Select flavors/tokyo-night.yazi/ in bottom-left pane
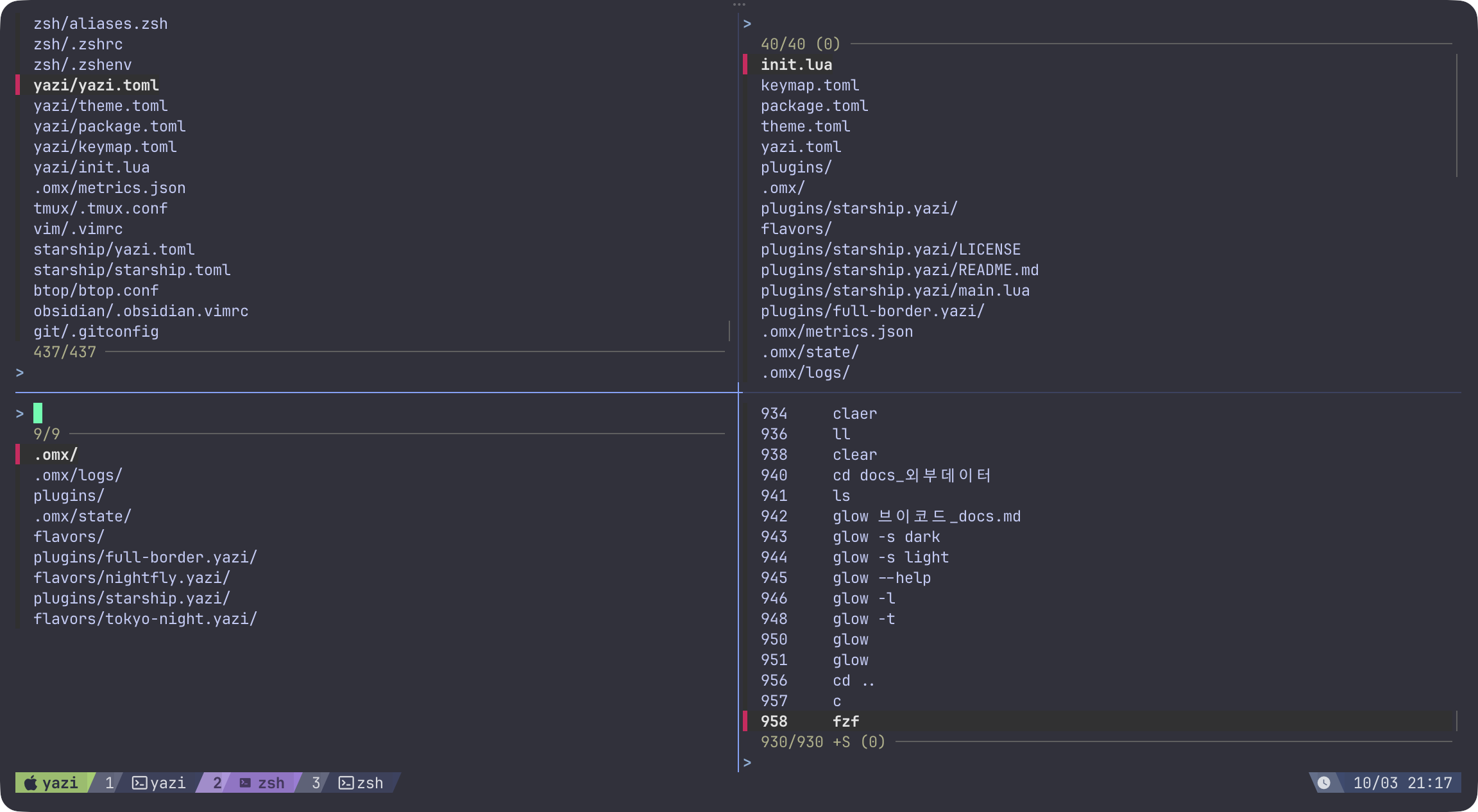Screen dimensions: 1478x812 [x=145, y=619]
